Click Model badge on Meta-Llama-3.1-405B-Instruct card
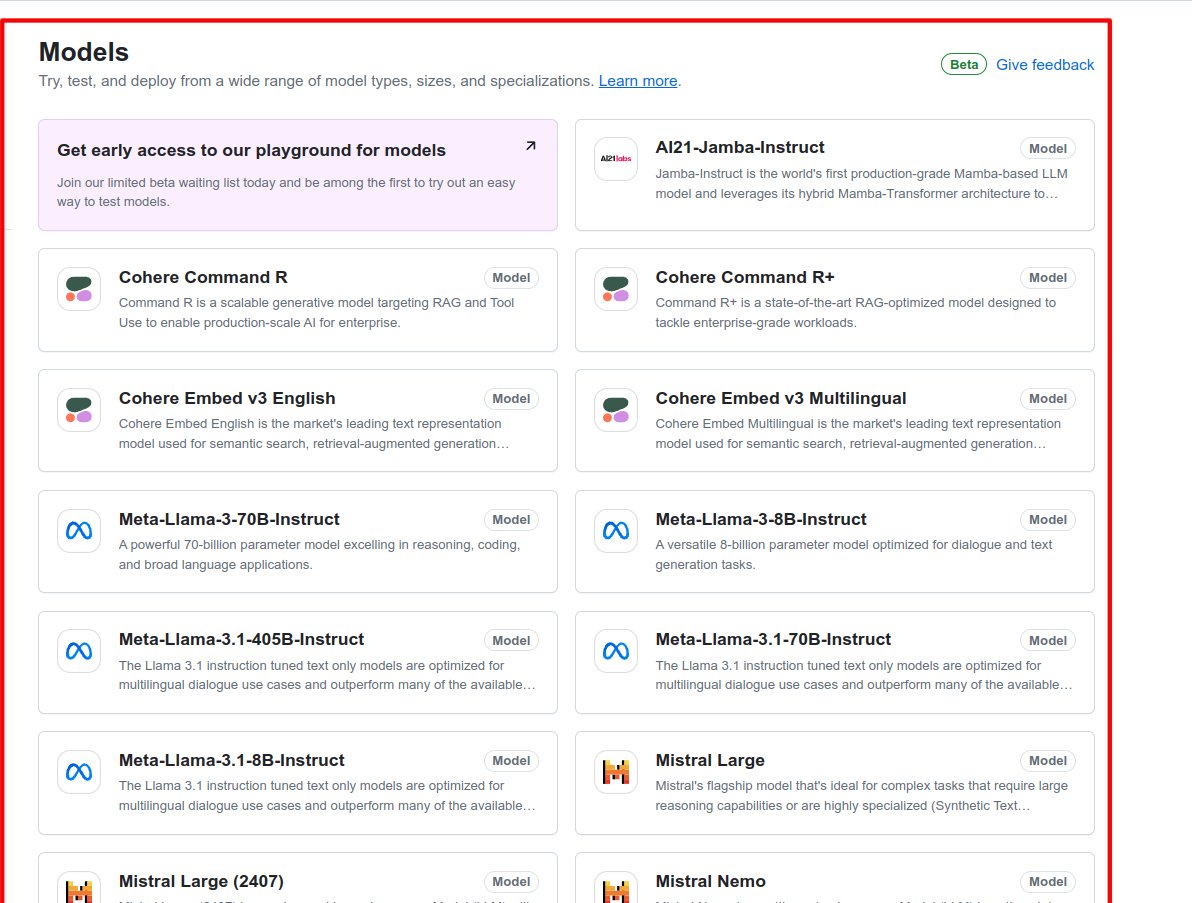 [x=511, y=641]
